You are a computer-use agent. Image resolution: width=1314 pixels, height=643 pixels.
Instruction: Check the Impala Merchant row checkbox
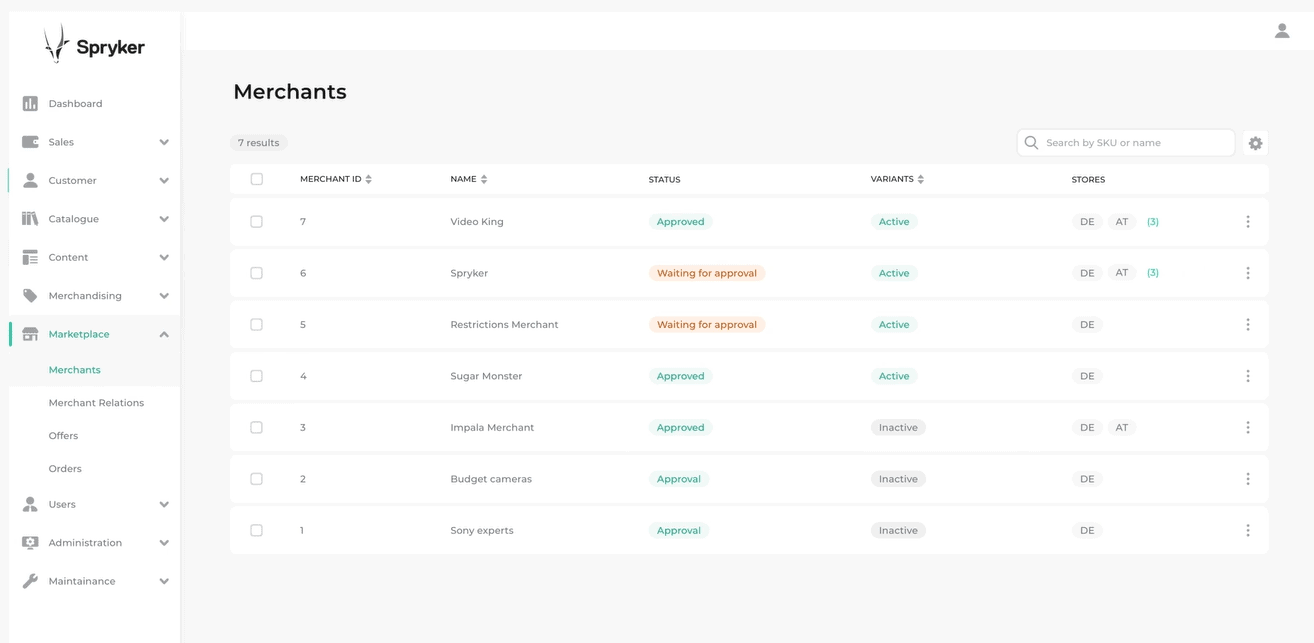click(257, 427)
